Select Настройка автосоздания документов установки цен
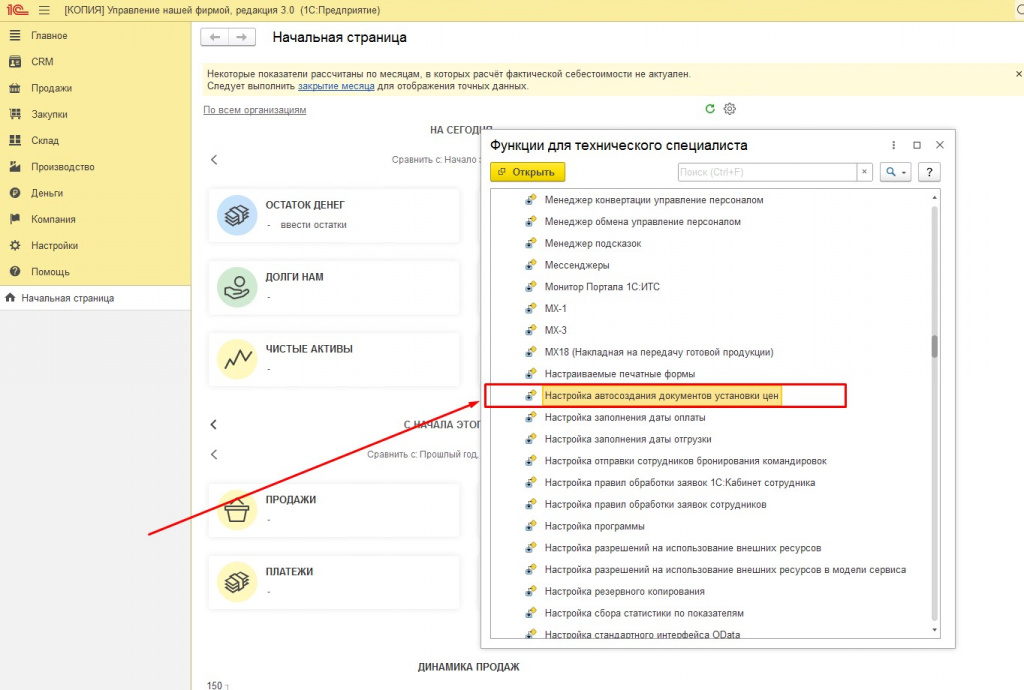The height and width of the screenshot is (690, 1024). click(662, 396)
